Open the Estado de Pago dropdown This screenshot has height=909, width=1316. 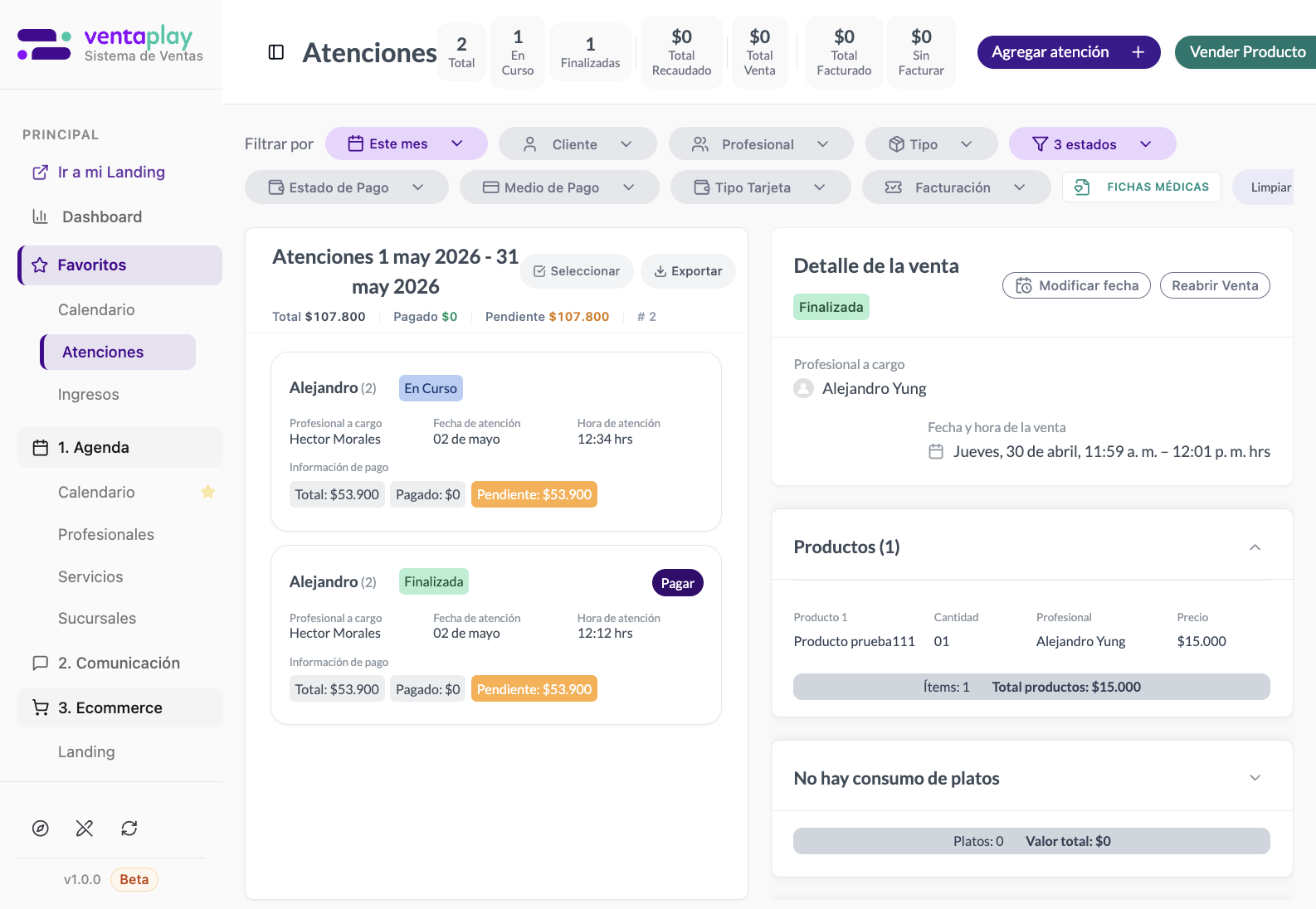(x=347, y=187)
